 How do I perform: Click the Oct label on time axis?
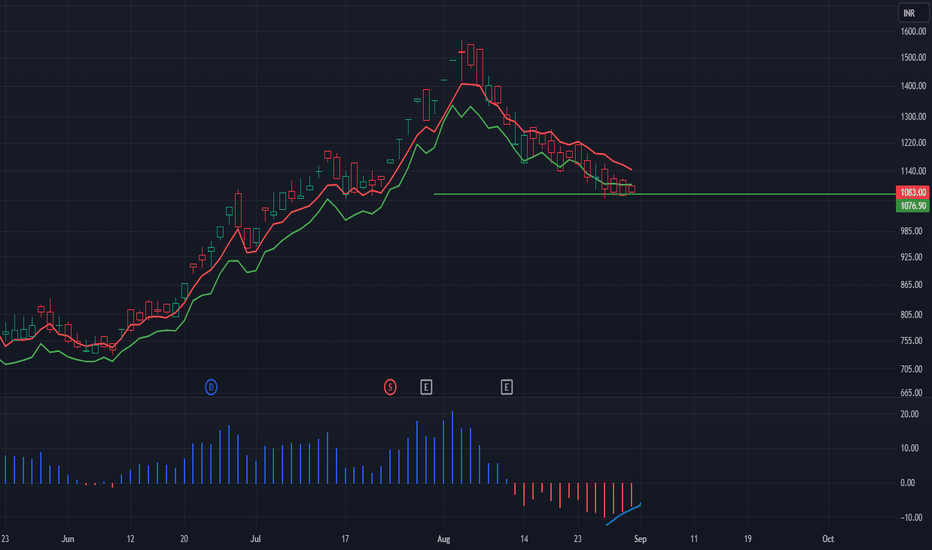828,539
